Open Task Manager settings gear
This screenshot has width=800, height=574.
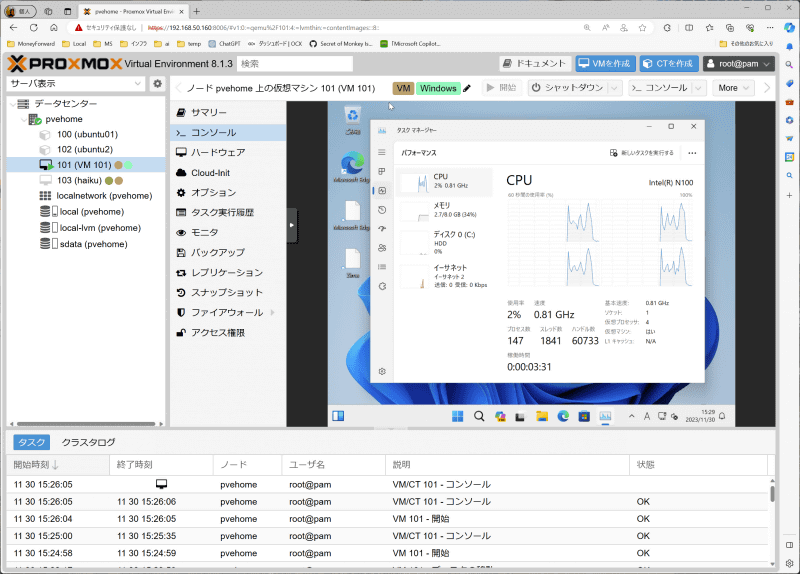(x=382, y=371)
